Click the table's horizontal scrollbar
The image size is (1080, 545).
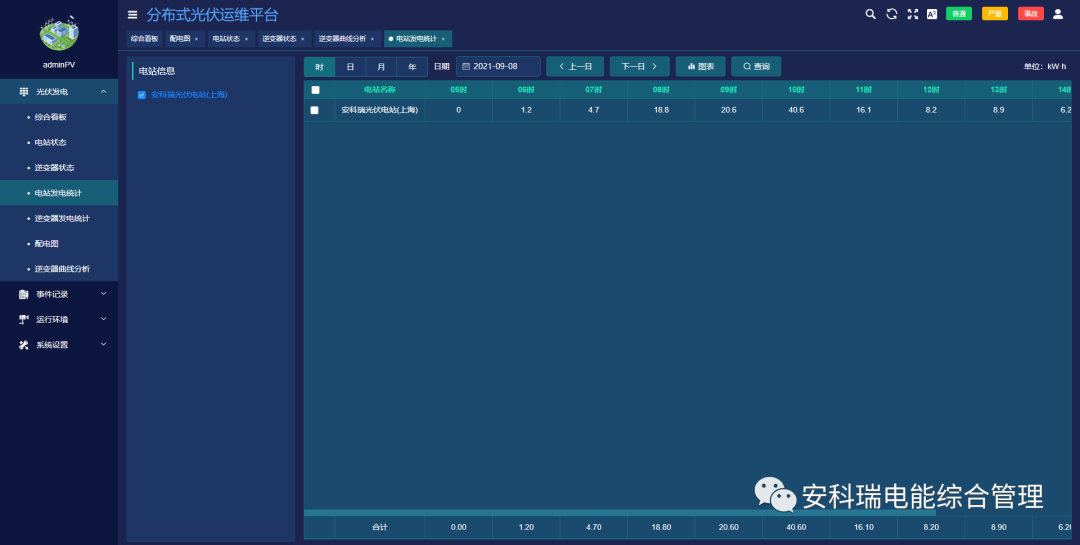(x=620, y=513)
